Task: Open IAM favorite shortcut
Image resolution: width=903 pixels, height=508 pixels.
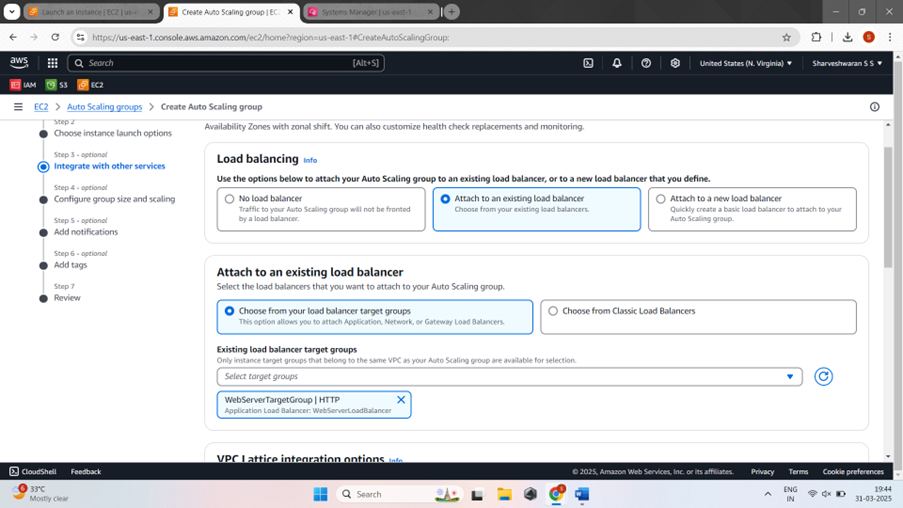Action: pyautogui.click(x=23, y=85)
